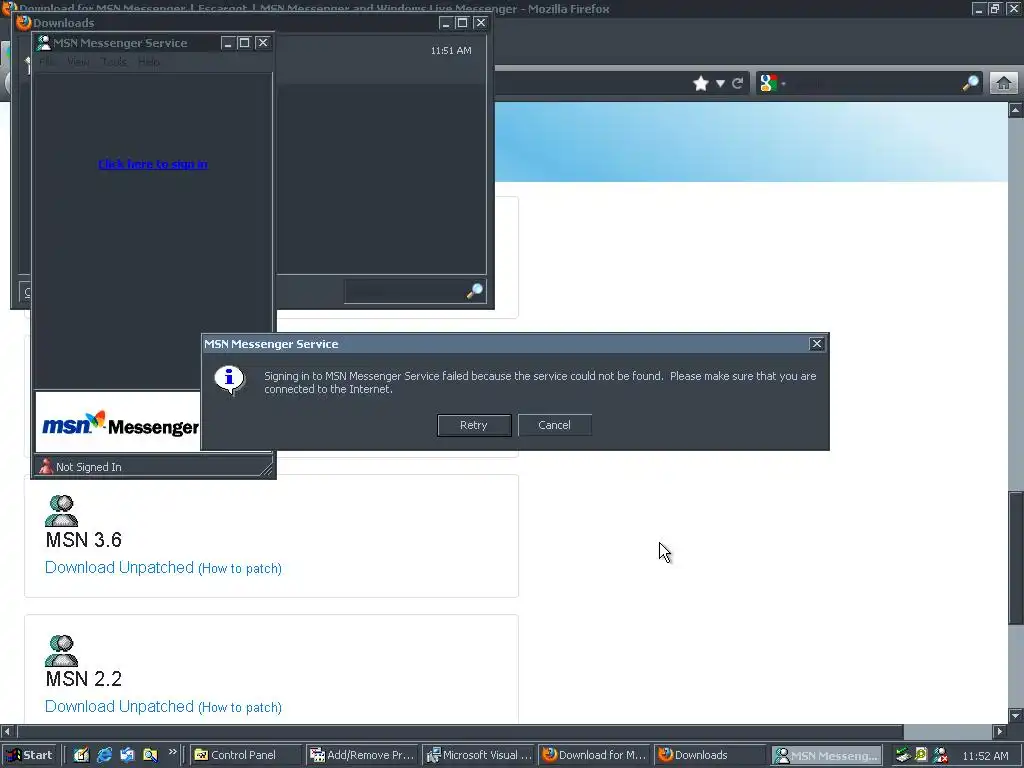The height and width of the screenshot is (768, 1024).
Task: Click the horizontal scrollbar right arrow
Action: (1000, 731)
